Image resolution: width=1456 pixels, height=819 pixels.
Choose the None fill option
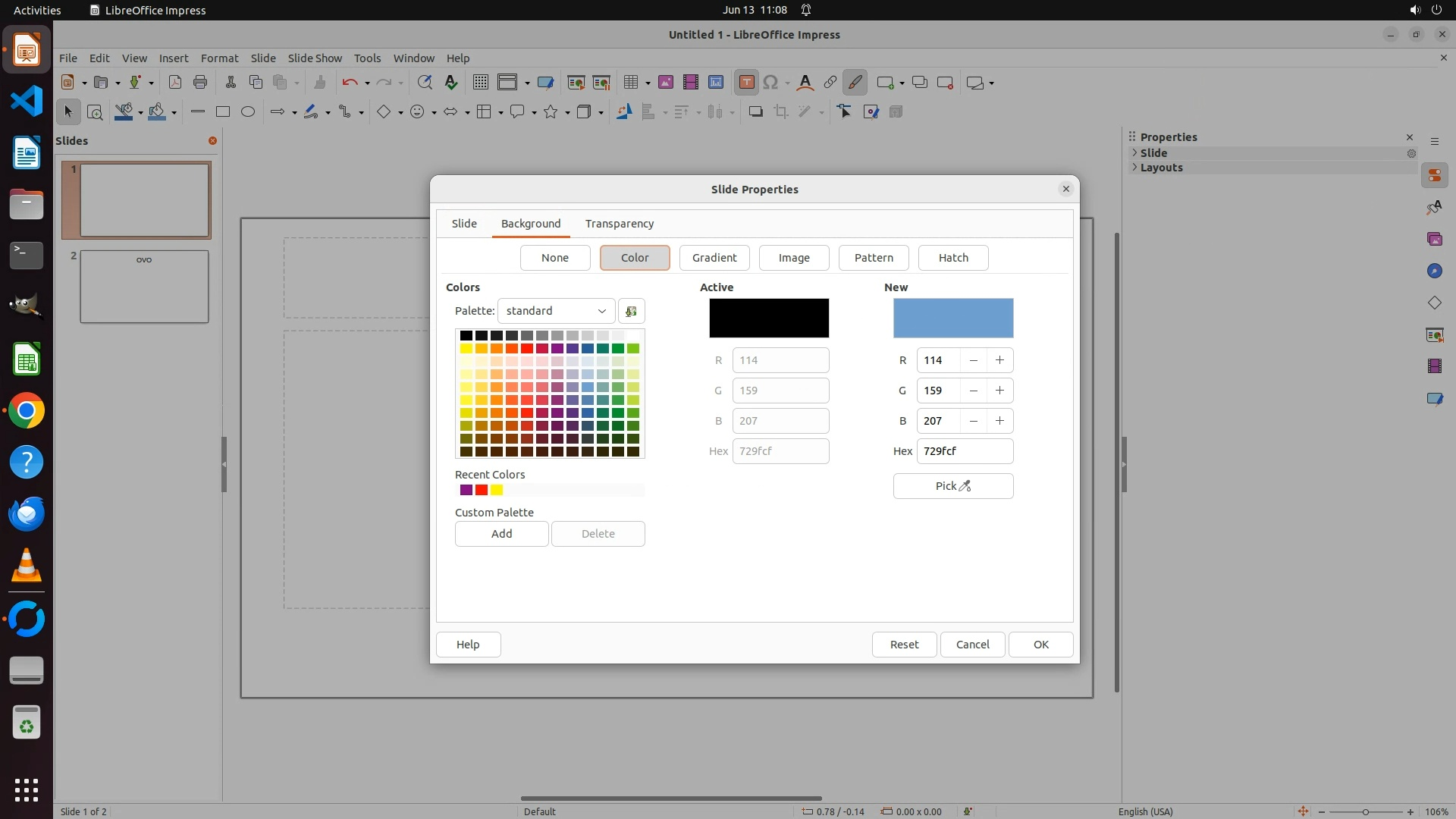554,258
